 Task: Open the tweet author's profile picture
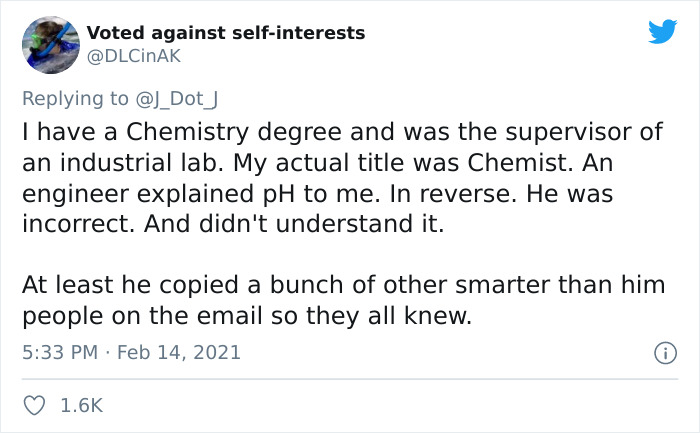[x=50, y=45]
